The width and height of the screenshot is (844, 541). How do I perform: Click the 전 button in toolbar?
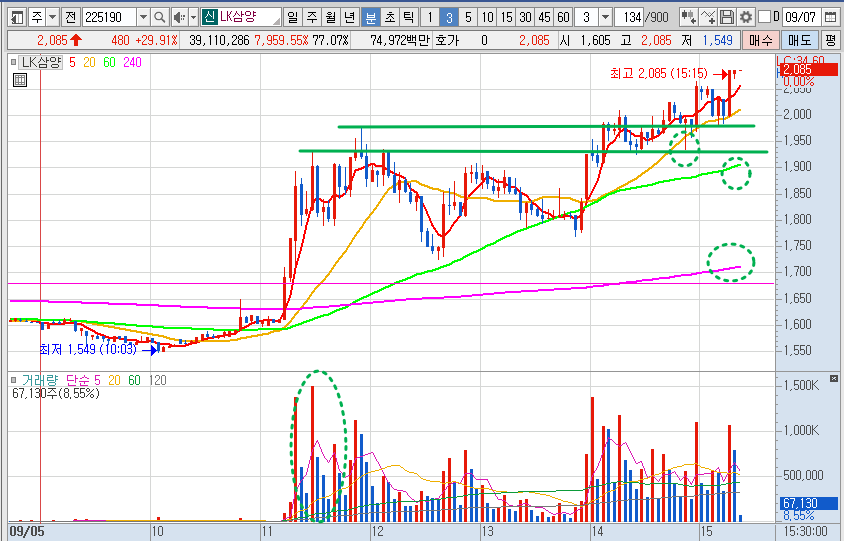coord(71,18)
